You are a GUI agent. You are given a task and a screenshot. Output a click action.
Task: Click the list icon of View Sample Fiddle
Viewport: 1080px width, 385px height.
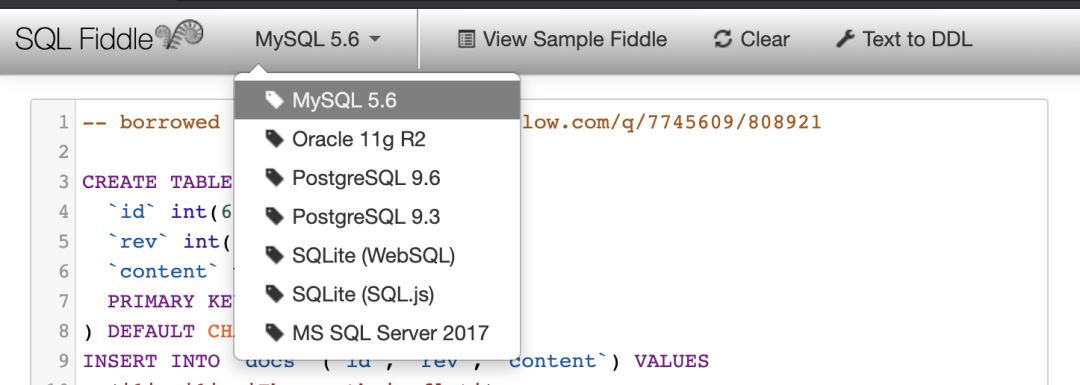pyautogui.click(x=466, y=39)
